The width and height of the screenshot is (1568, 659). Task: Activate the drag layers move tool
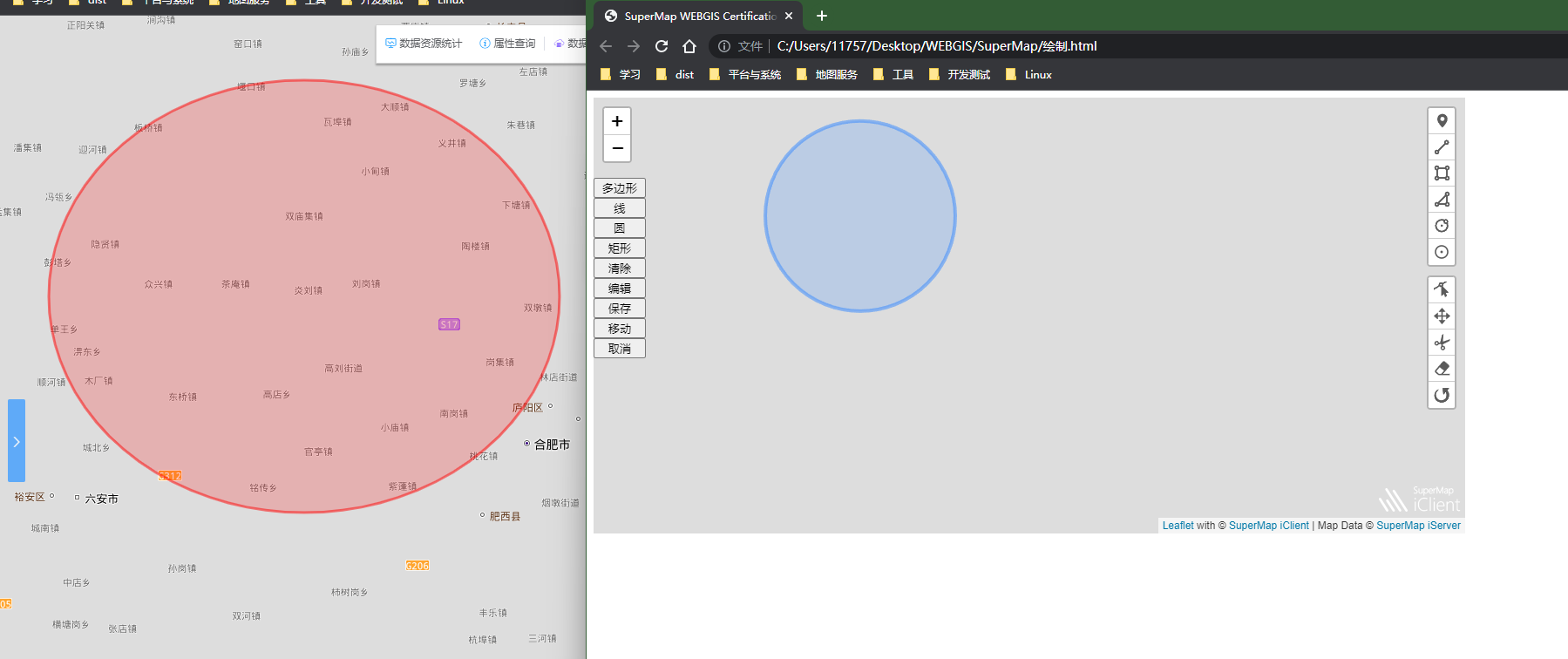click(x=1442, y=316)
